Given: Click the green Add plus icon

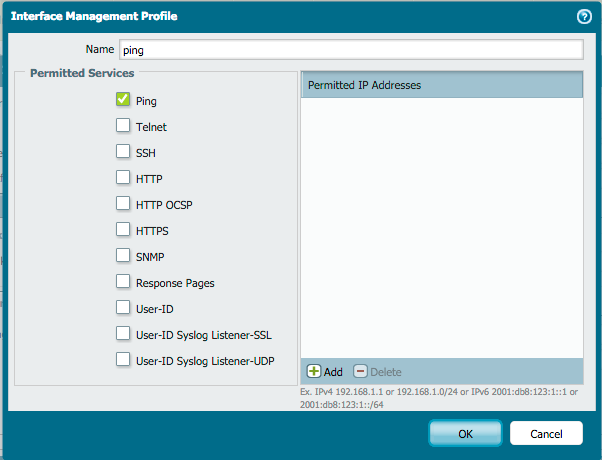Looking at the screenshot, I should tap(314, 372).
